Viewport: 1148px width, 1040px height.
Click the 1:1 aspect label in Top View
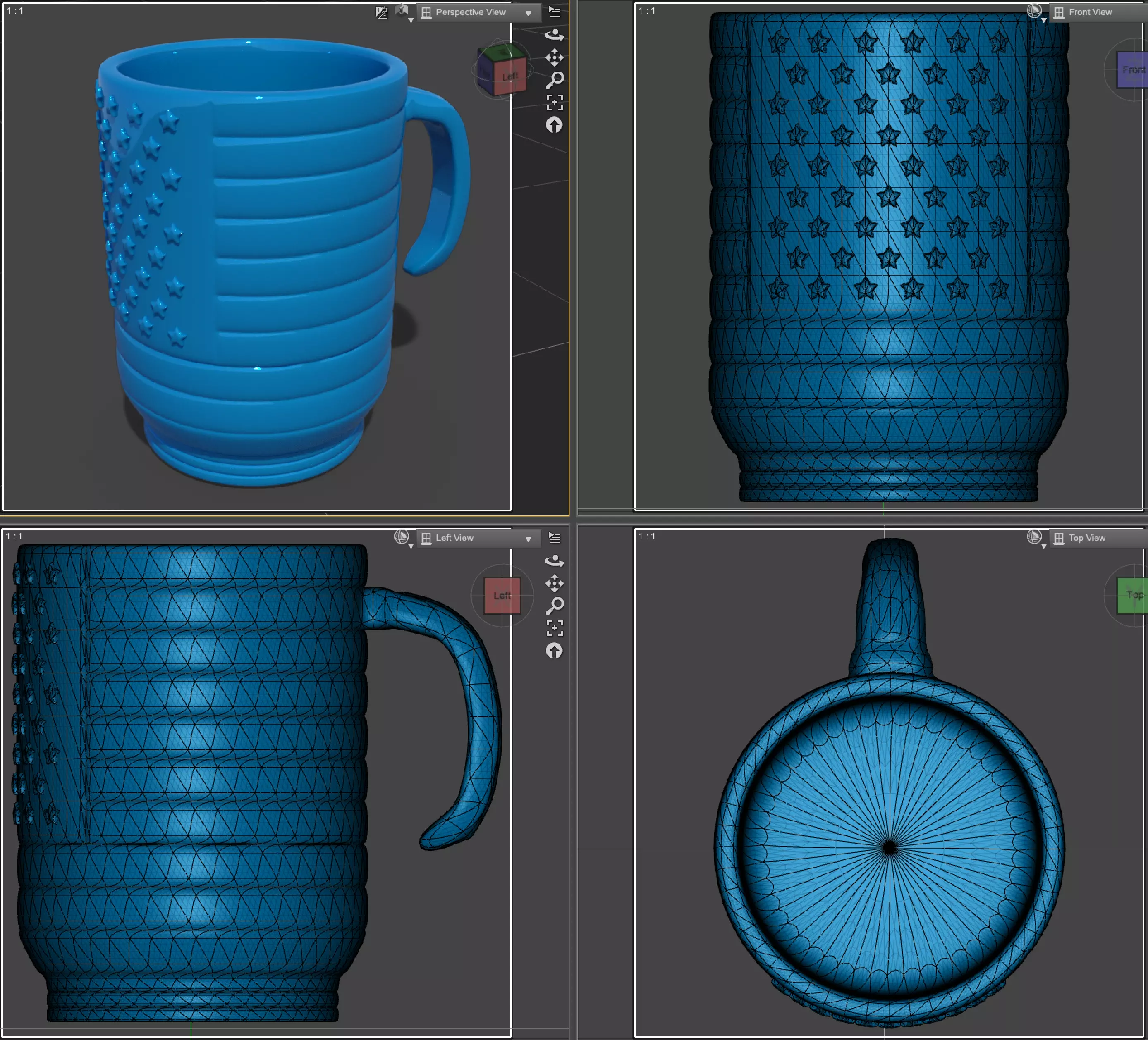pyautogui.click(x=646, y=536)
